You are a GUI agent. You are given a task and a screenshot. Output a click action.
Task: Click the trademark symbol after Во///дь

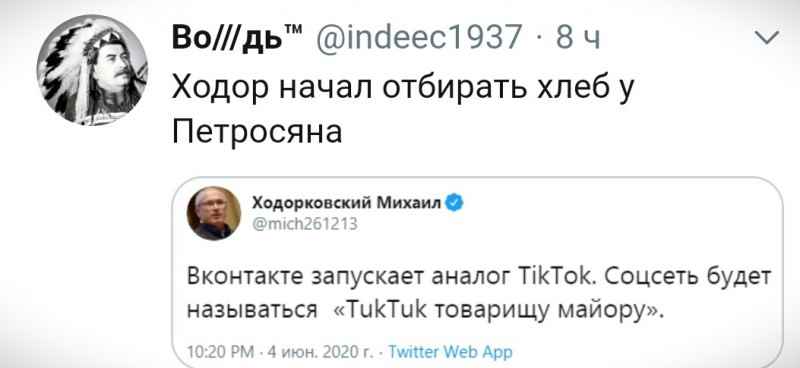point(293,30)
